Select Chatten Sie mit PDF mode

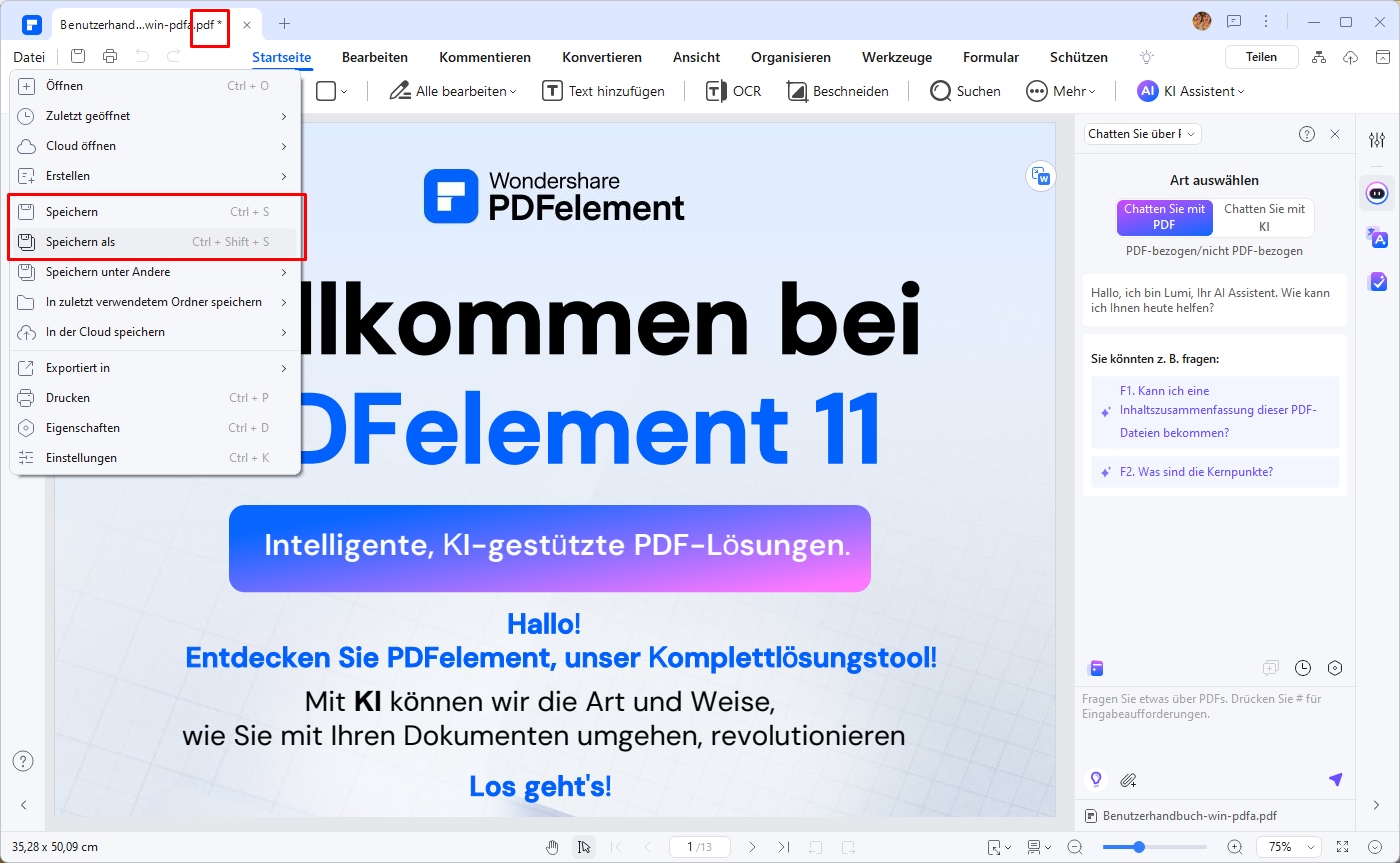(x=1164, y=217)
